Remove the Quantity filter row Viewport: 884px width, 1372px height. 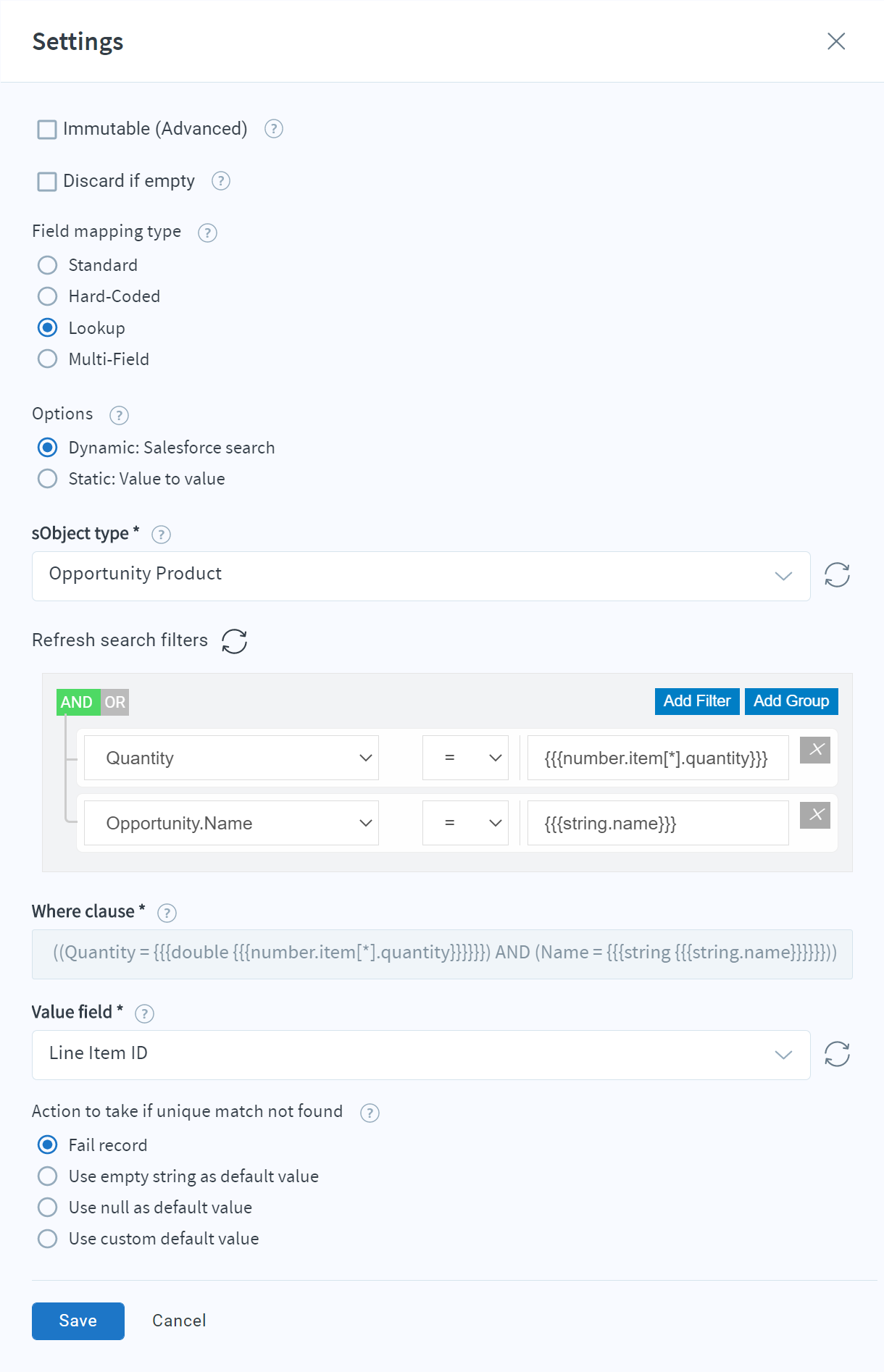coord(815,750)
